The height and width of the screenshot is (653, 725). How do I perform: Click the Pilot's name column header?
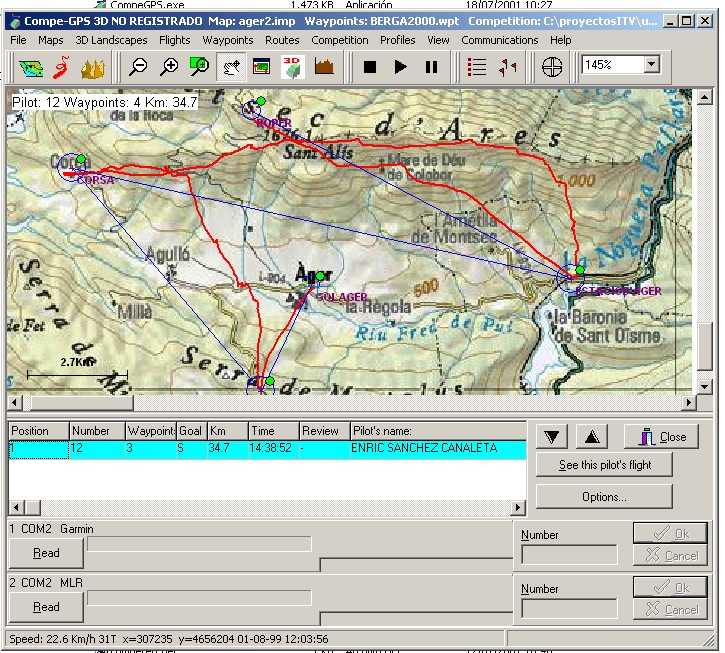[x=438, y=431]
